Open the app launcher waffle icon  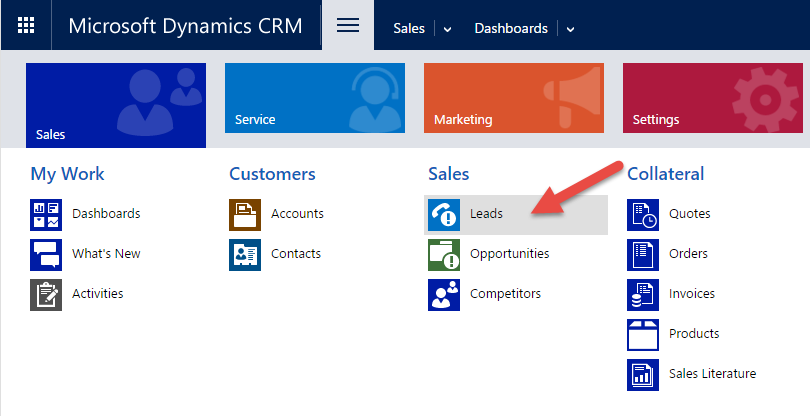click(26, 26)
